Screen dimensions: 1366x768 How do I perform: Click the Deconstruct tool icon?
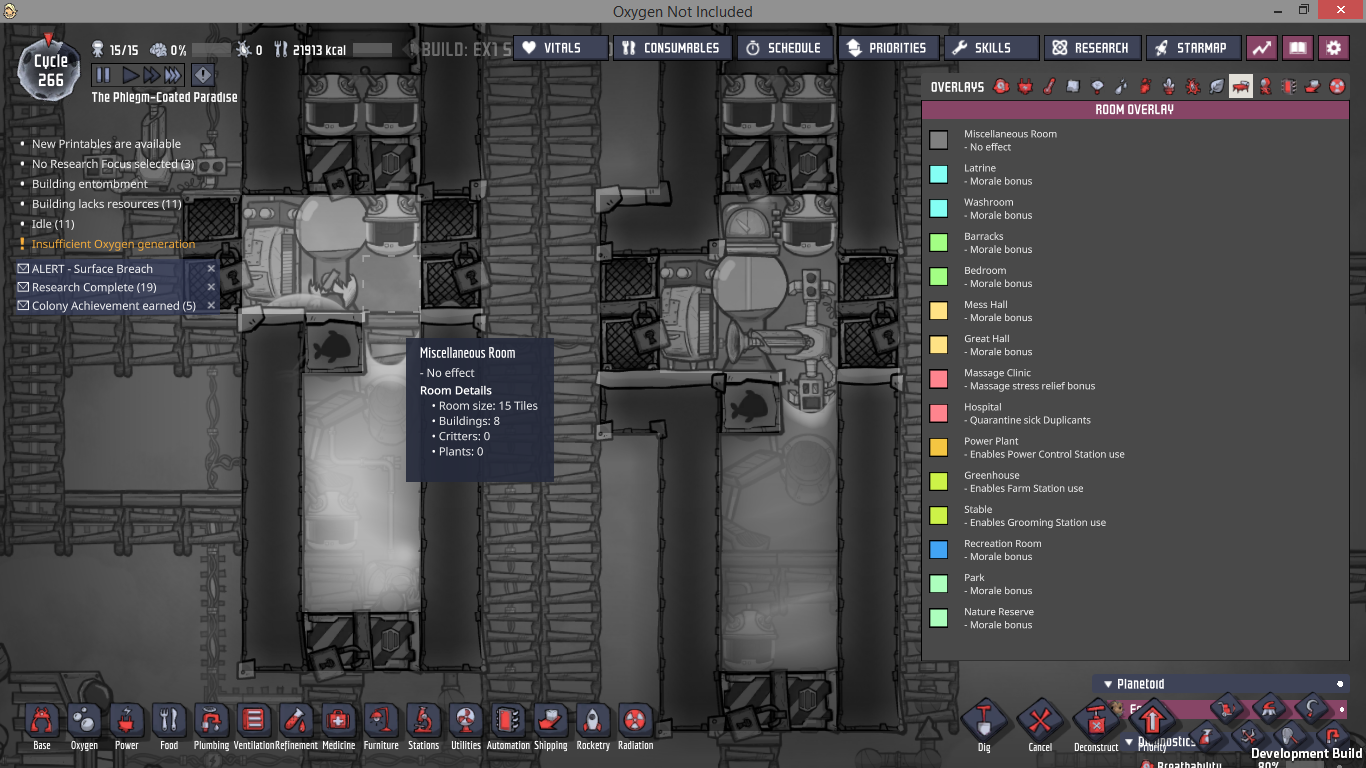point(1096,721)
